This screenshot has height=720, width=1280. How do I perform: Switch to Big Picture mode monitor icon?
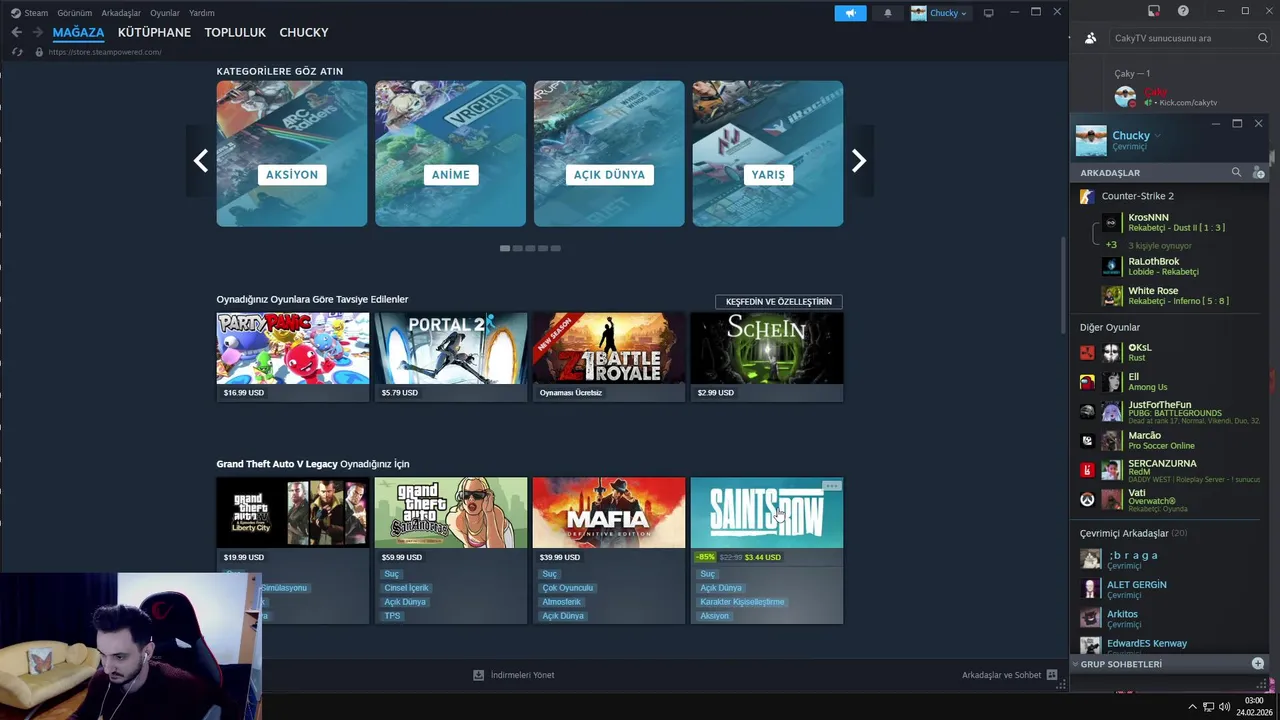tap(989, 13)
